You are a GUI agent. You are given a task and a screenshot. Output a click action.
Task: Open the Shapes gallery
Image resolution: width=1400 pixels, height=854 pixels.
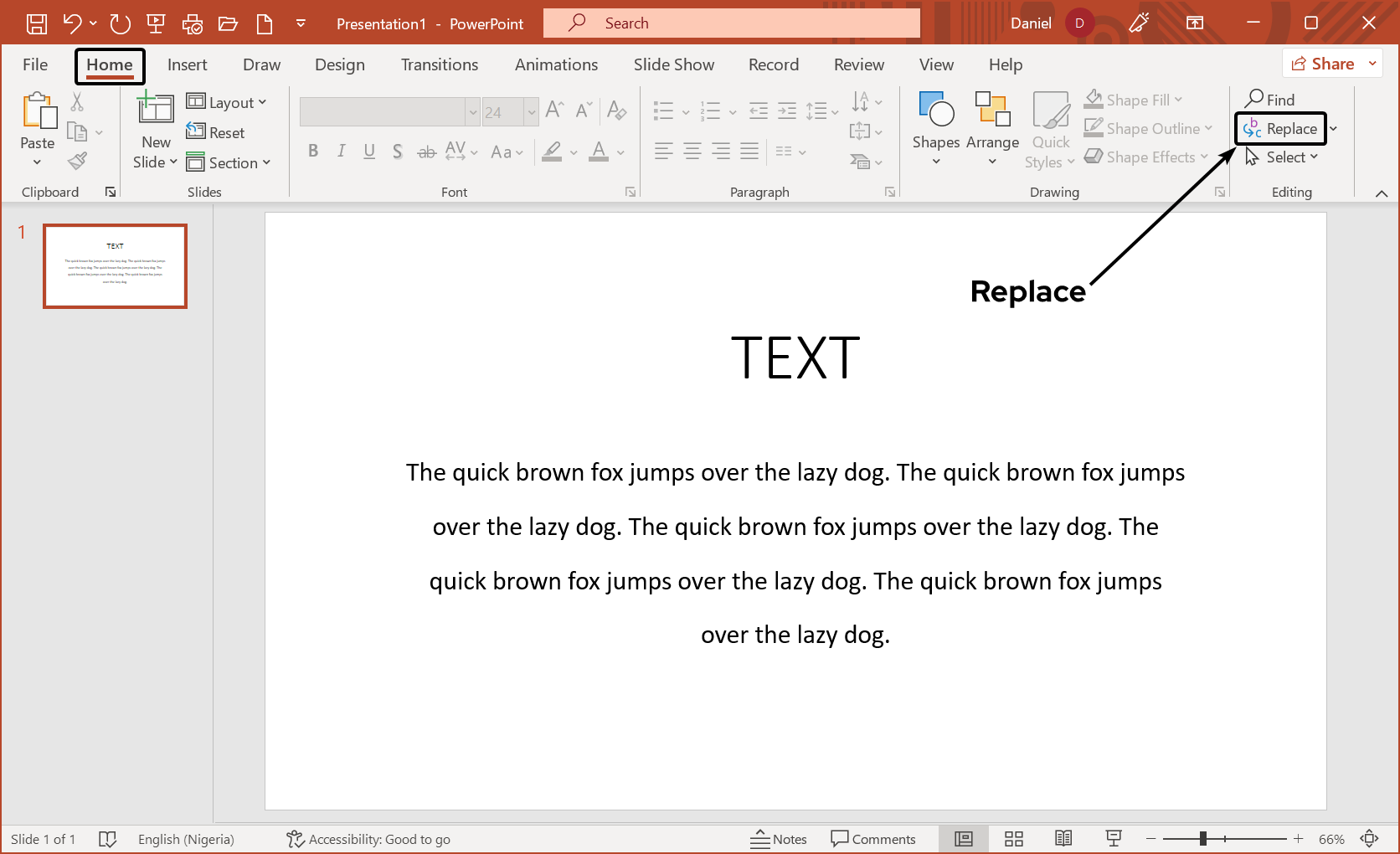coord(936,127)
